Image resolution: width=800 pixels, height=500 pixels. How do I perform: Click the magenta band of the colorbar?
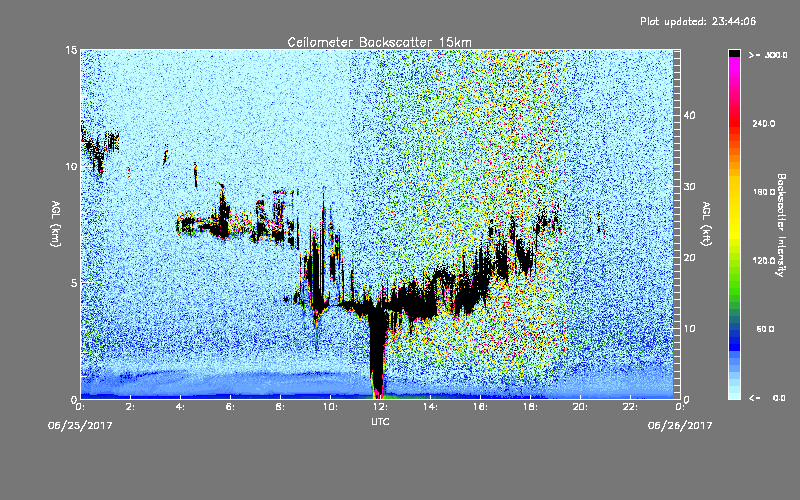[x=734, y=65]
